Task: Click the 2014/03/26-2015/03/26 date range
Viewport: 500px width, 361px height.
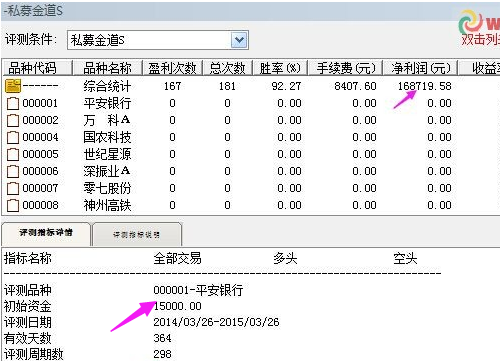Action: click(216, 322)
